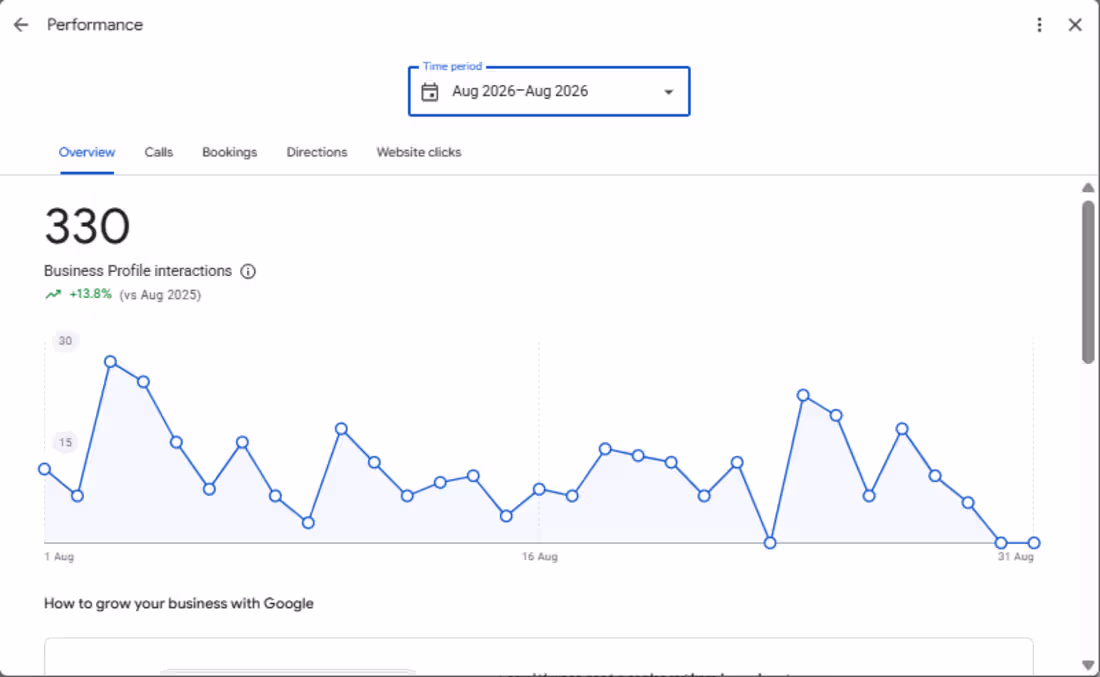1100x677 pixels.
Task: Close the Performance panel with the X
Action: (1075, 25)
